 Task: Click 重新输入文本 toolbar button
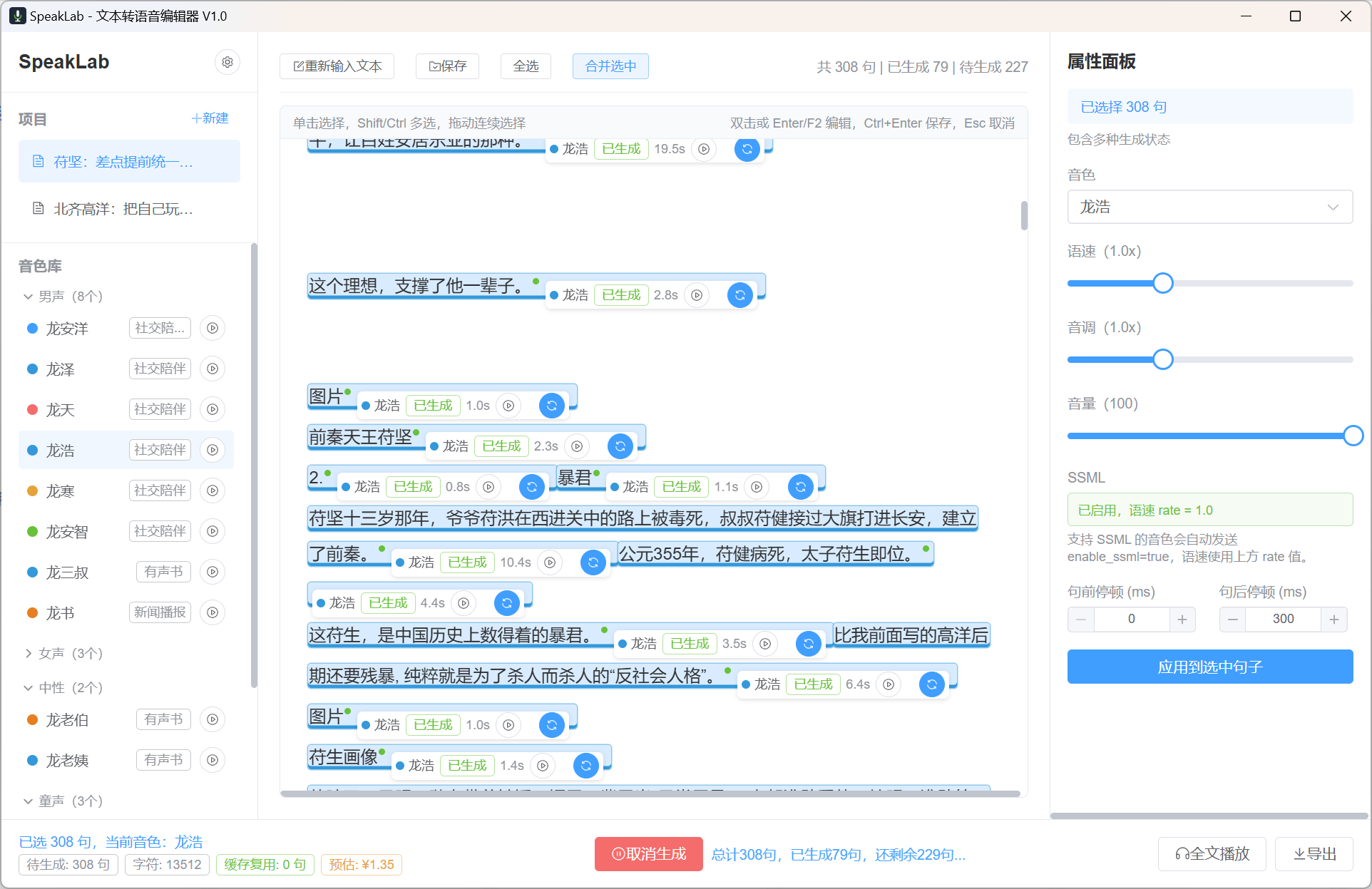337,66
